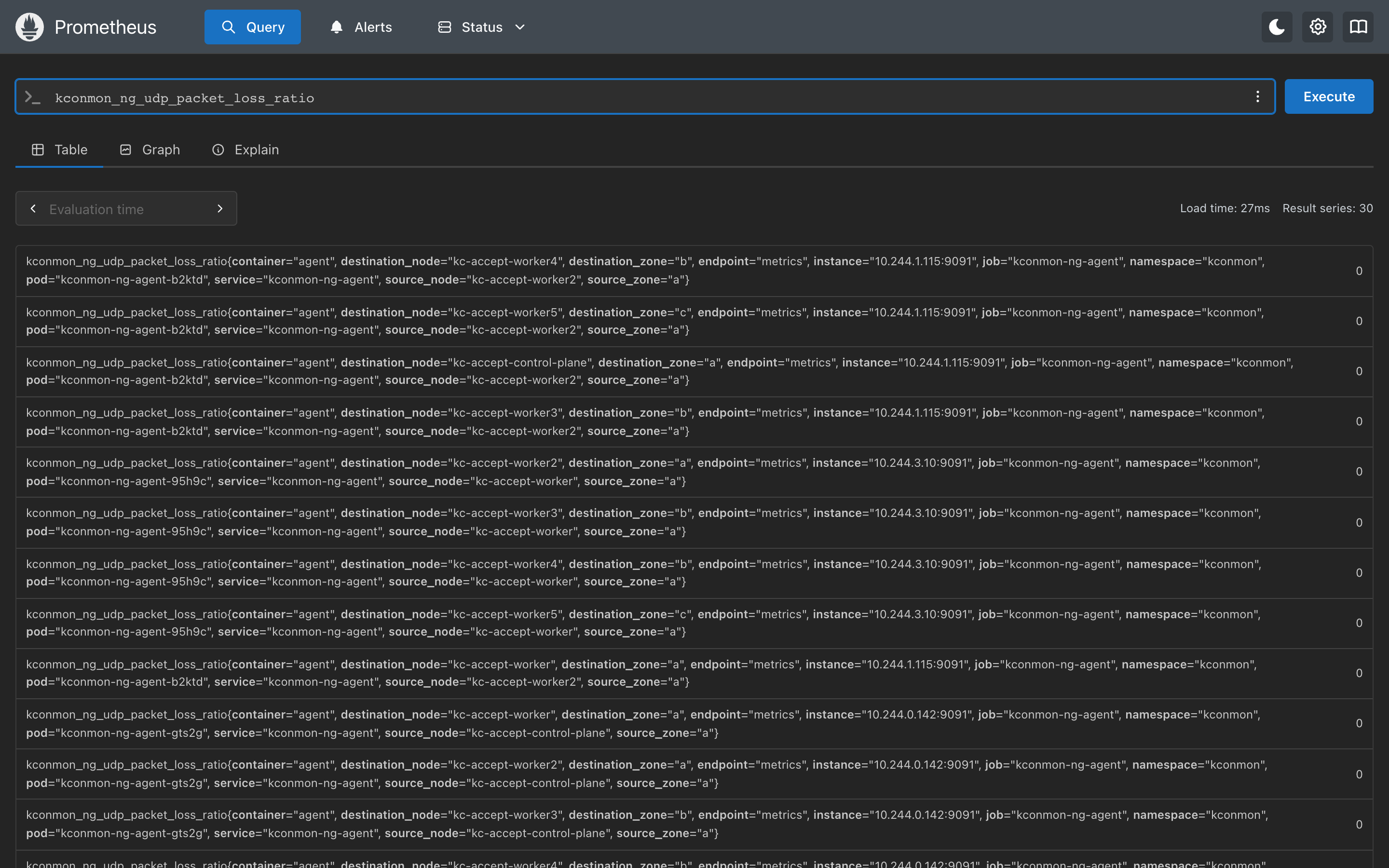Select pod gts2g row with destination kc-accept-worker3
Screen dimensions: 1389x868
pos(694,825)
